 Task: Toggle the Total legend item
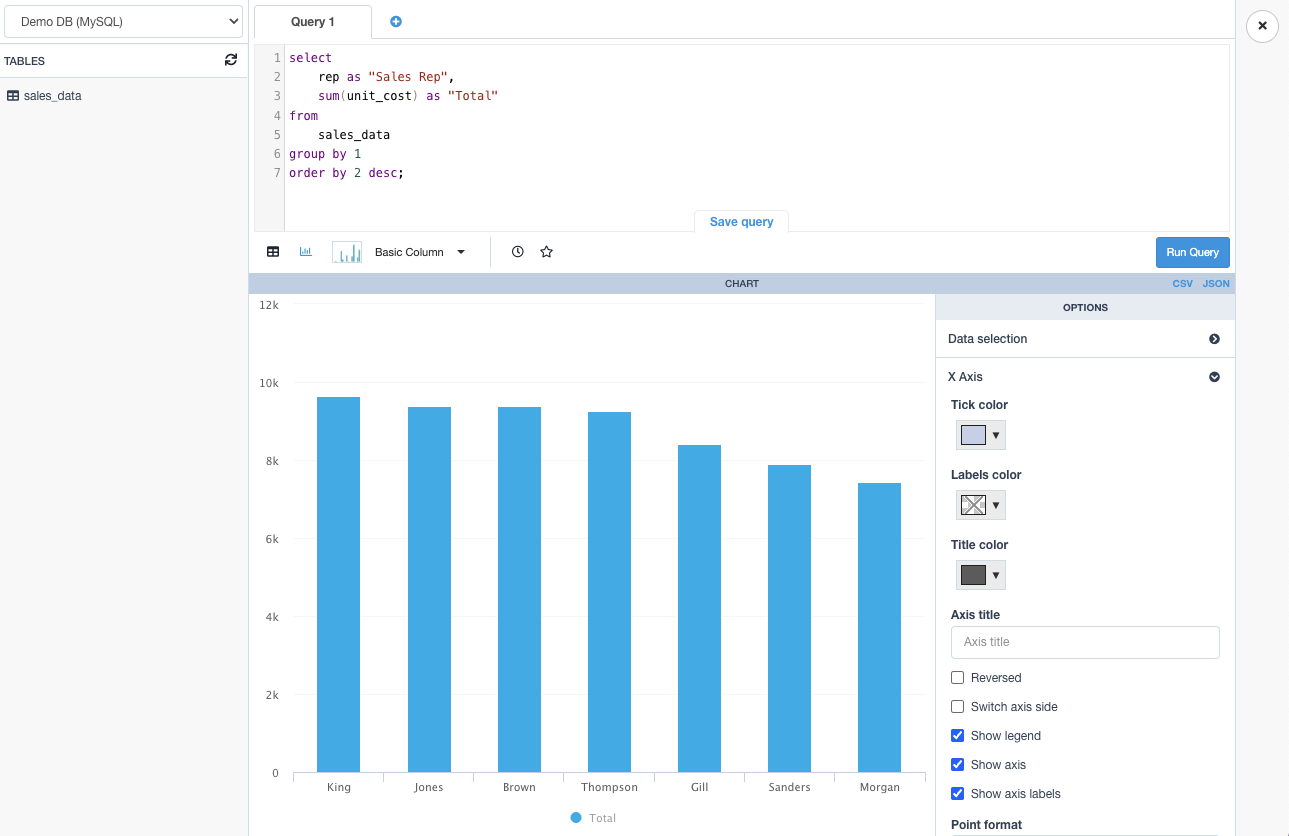click(593, 818)
